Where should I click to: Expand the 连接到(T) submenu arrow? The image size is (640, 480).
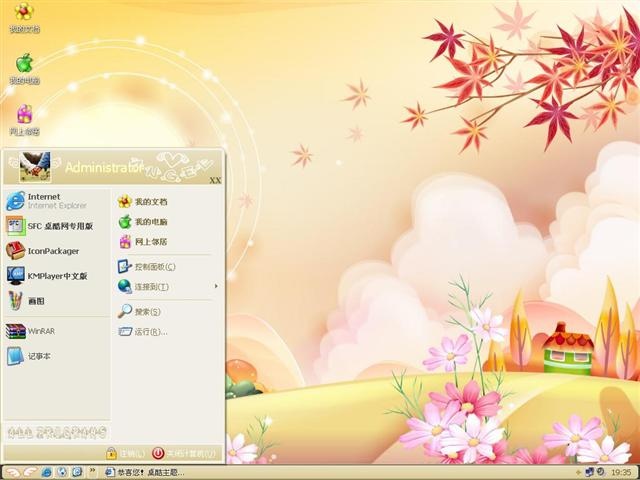[x=216, y=286]
